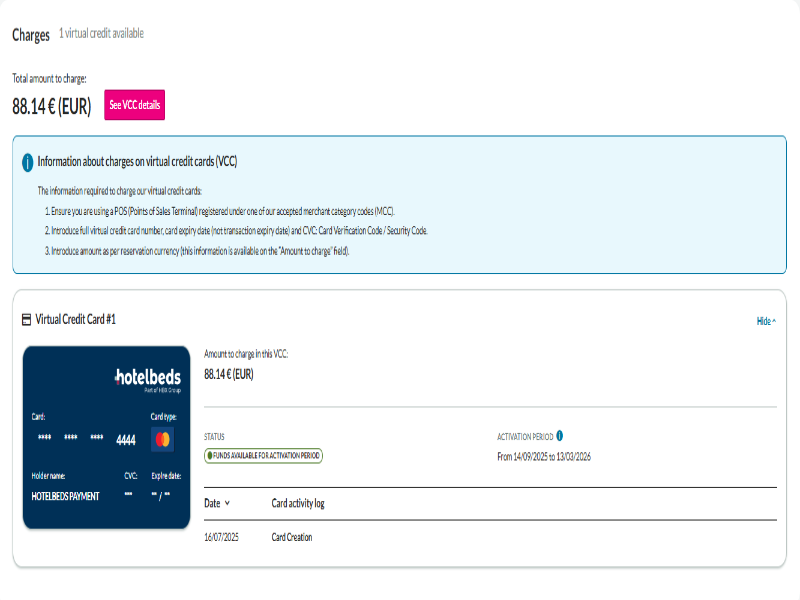
Task: Click the hotelbeds logo on the card
Action: [148, 380]
